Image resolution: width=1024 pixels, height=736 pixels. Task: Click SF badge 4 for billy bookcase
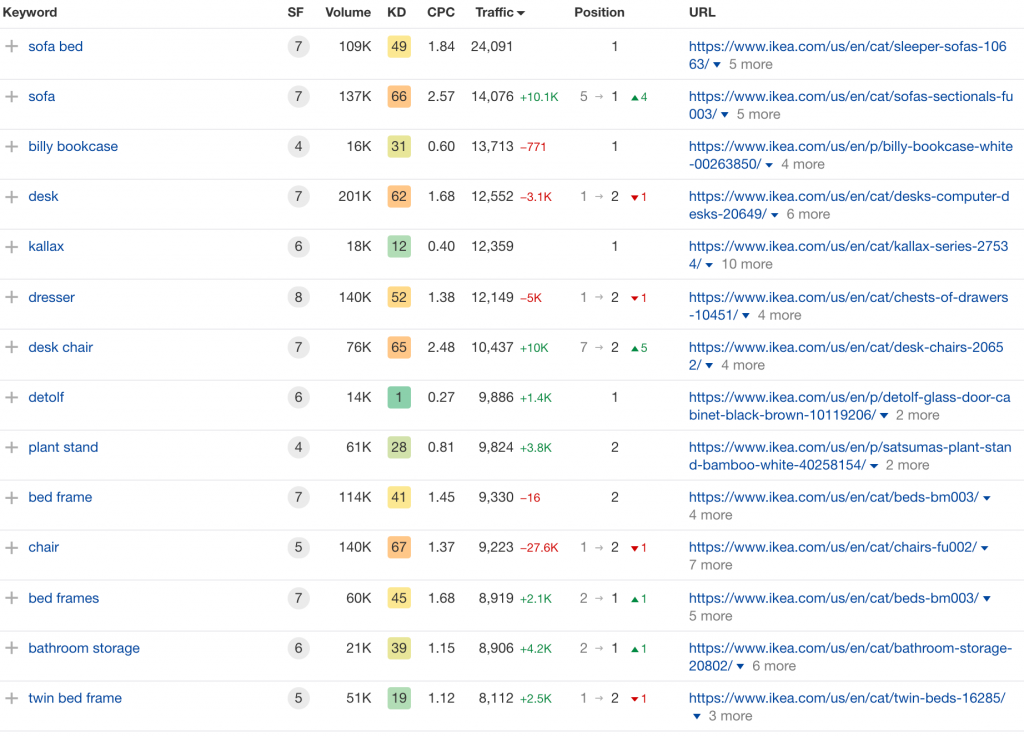(298, 146)
